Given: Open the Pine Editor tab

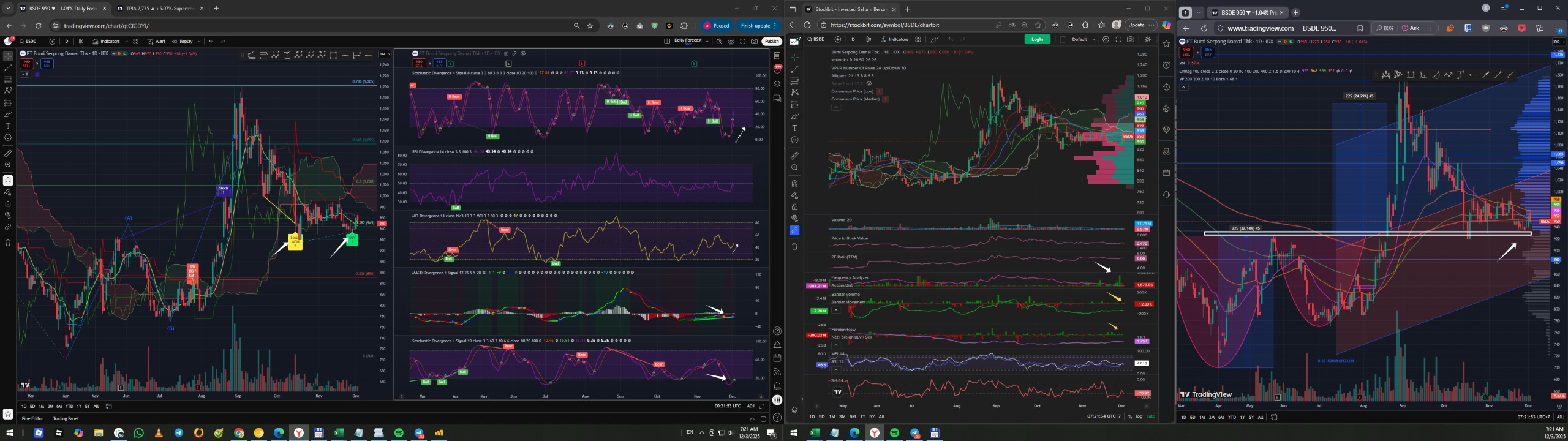Looking at the screenshot, I should 32,419.
